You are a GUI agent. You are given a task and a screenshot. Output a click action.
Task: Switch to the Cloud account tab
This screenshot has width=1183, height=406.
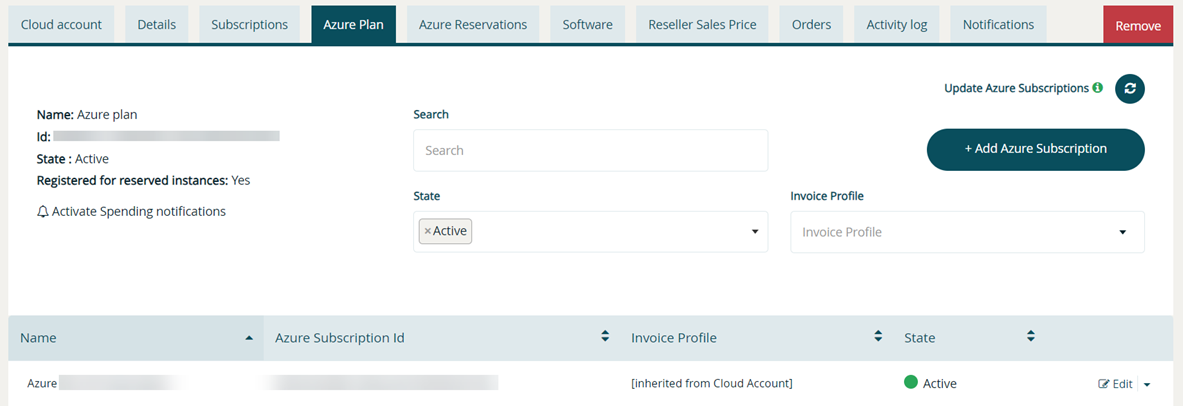point(61,24)
